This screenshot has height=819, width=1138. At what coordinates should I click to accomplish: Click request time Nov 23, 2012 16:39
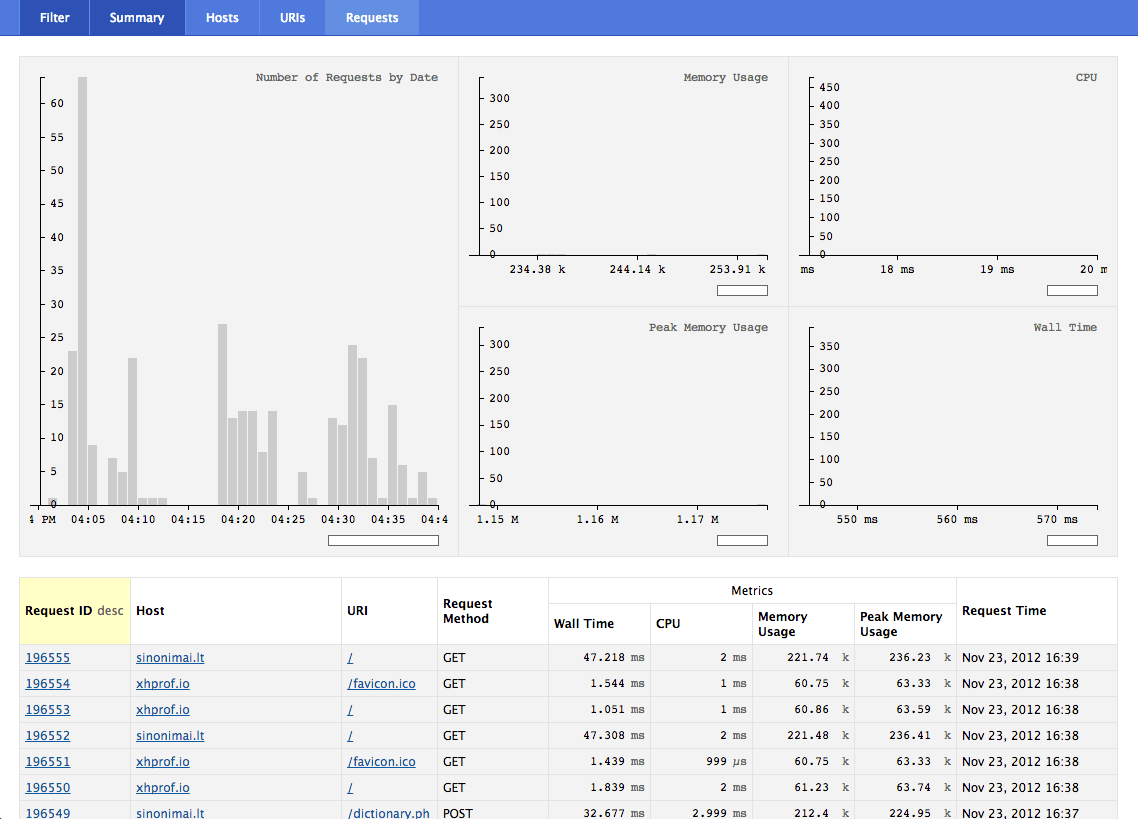[x=1020, y=657]
